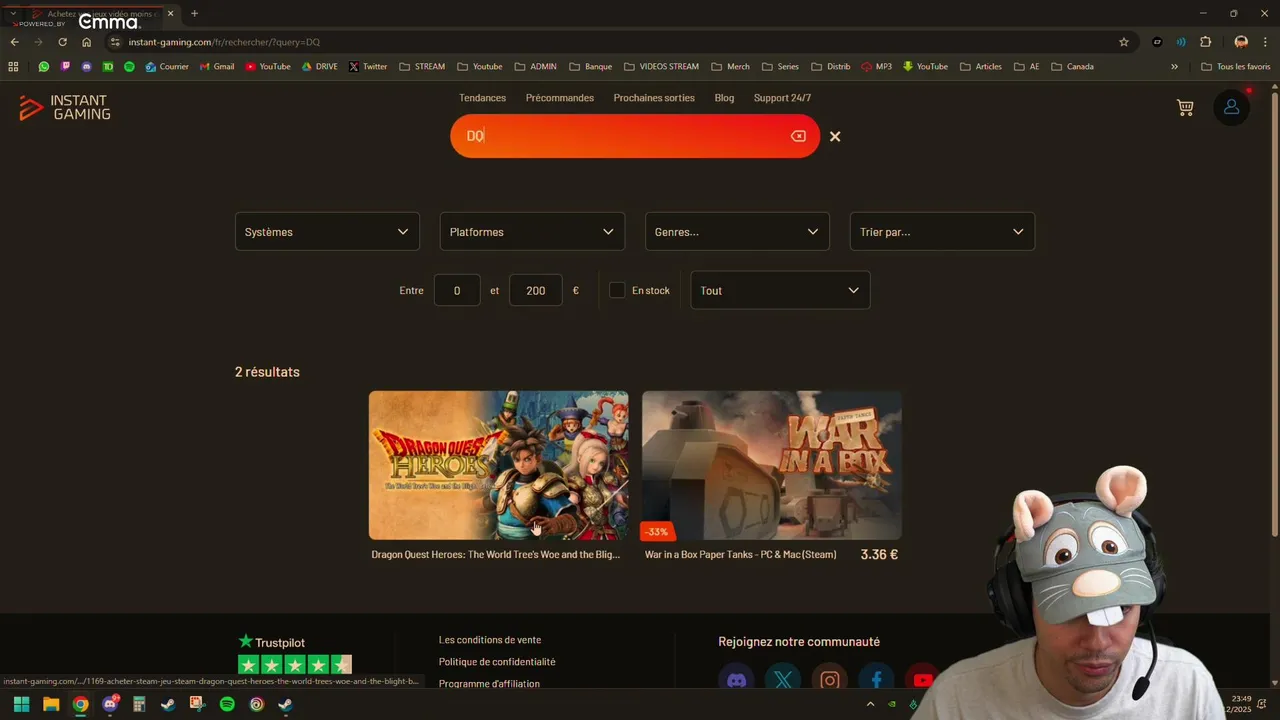Open the War in a Box game thumbnail
Viewport: 1280px width, 720px height.
tap(772, 465)
